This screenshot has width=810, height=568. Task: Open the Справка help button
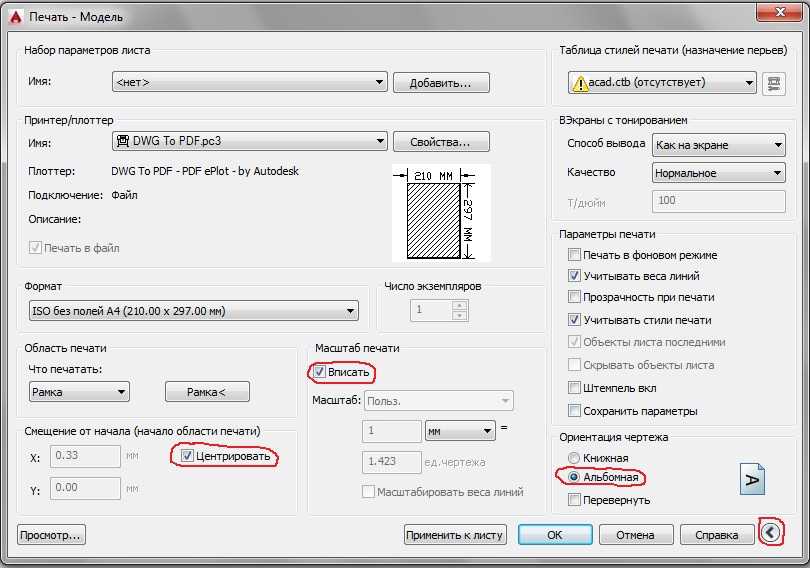(717, 535)
